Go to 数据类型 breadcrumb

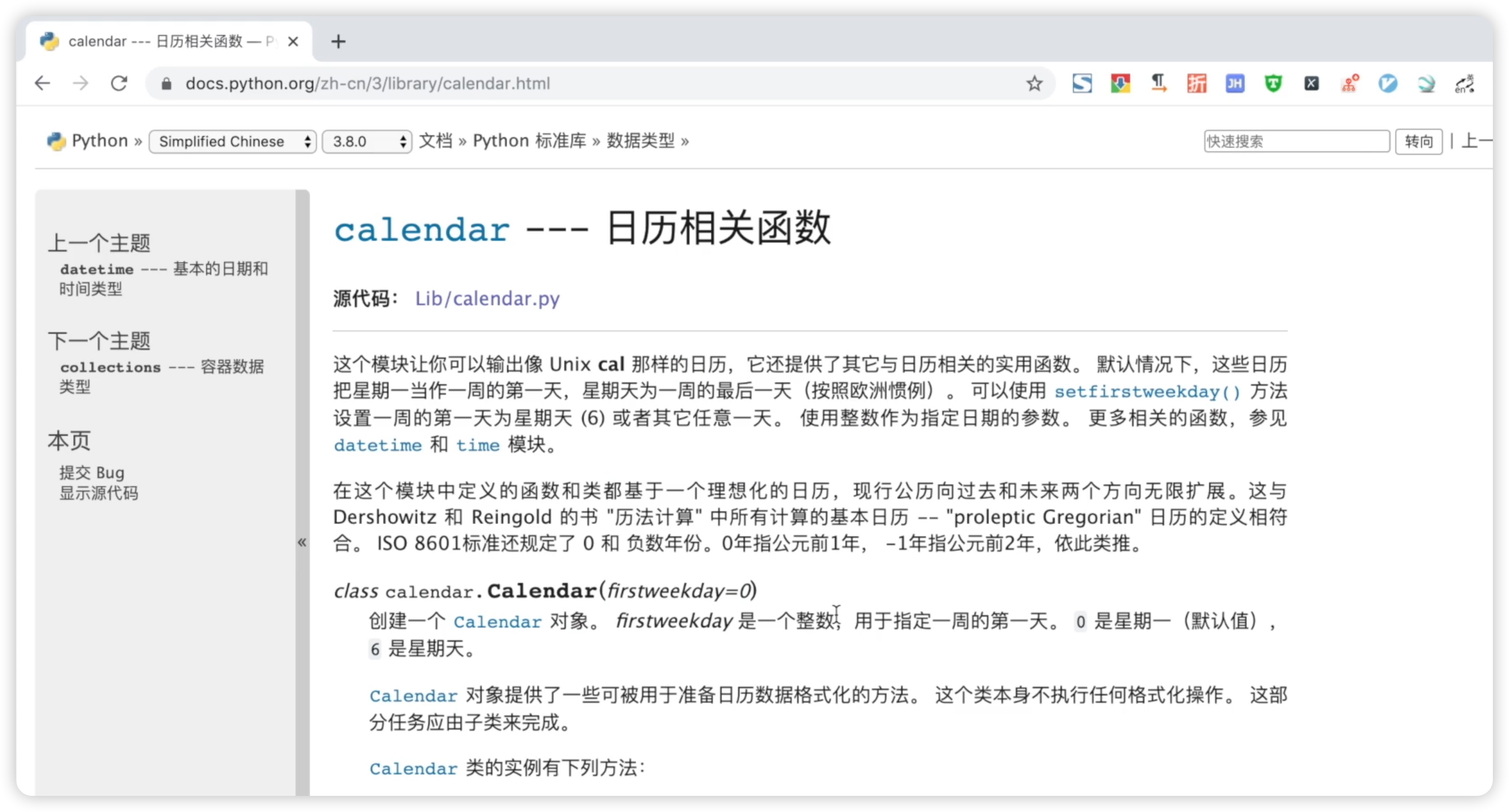click(640, 141)
